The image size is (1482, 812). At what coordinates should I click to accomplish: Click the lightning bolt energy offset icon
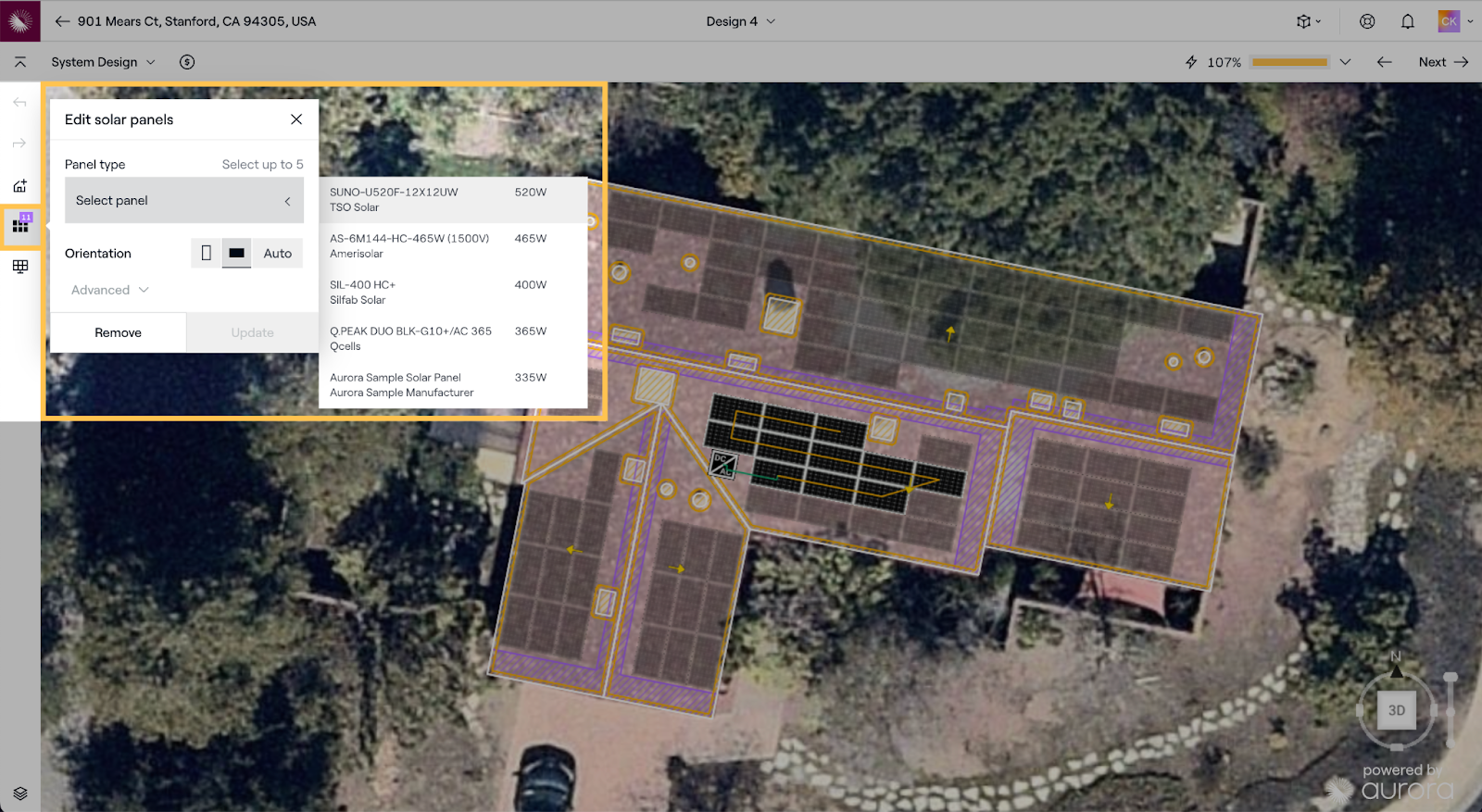(1191, 62)
